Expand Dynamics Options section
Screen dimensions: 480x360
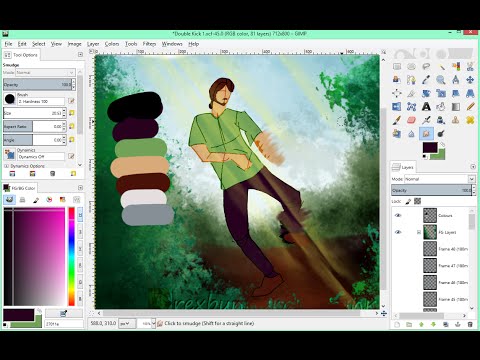click(x=6, y=166)
